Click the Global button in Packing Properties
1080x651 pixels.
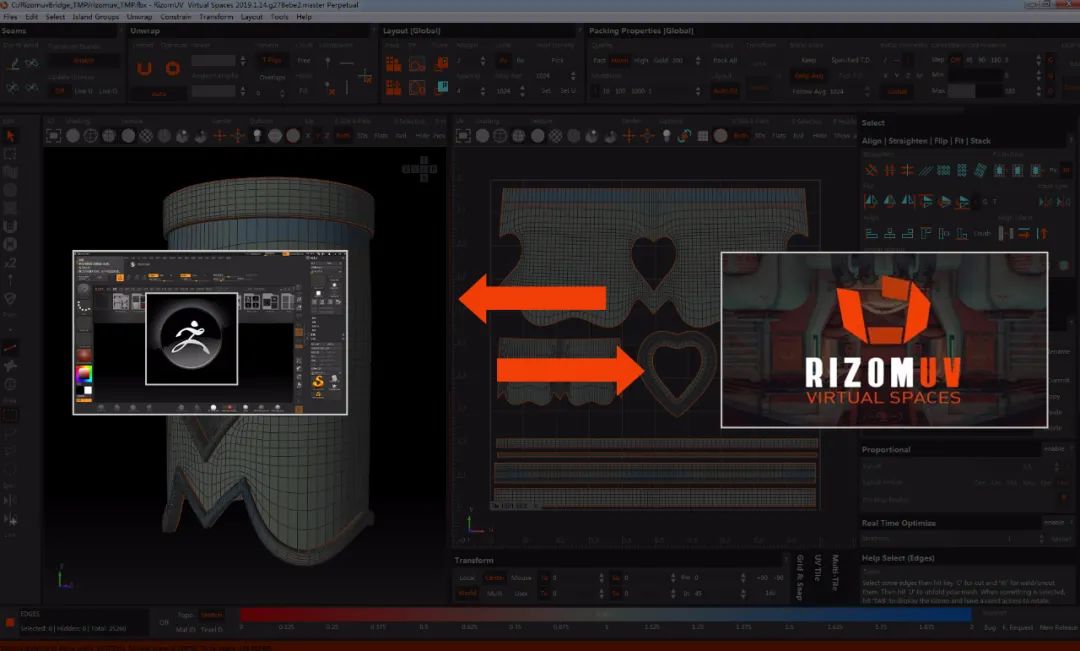coord(897,91)
